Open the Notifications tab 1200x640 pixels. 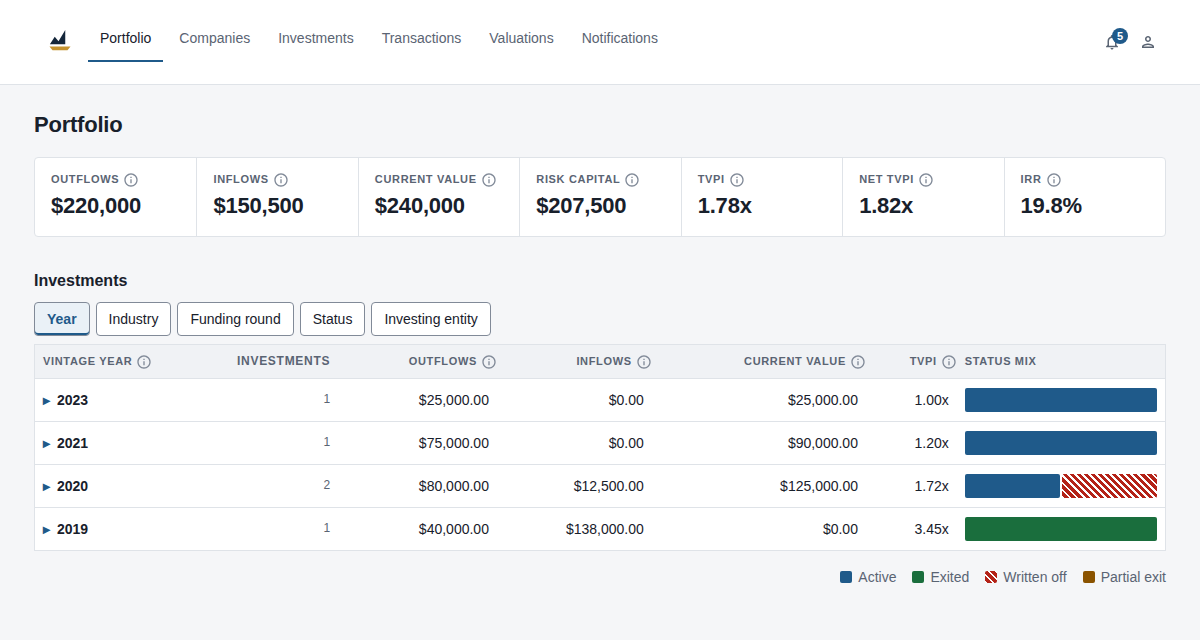click(x=620, y=38)
